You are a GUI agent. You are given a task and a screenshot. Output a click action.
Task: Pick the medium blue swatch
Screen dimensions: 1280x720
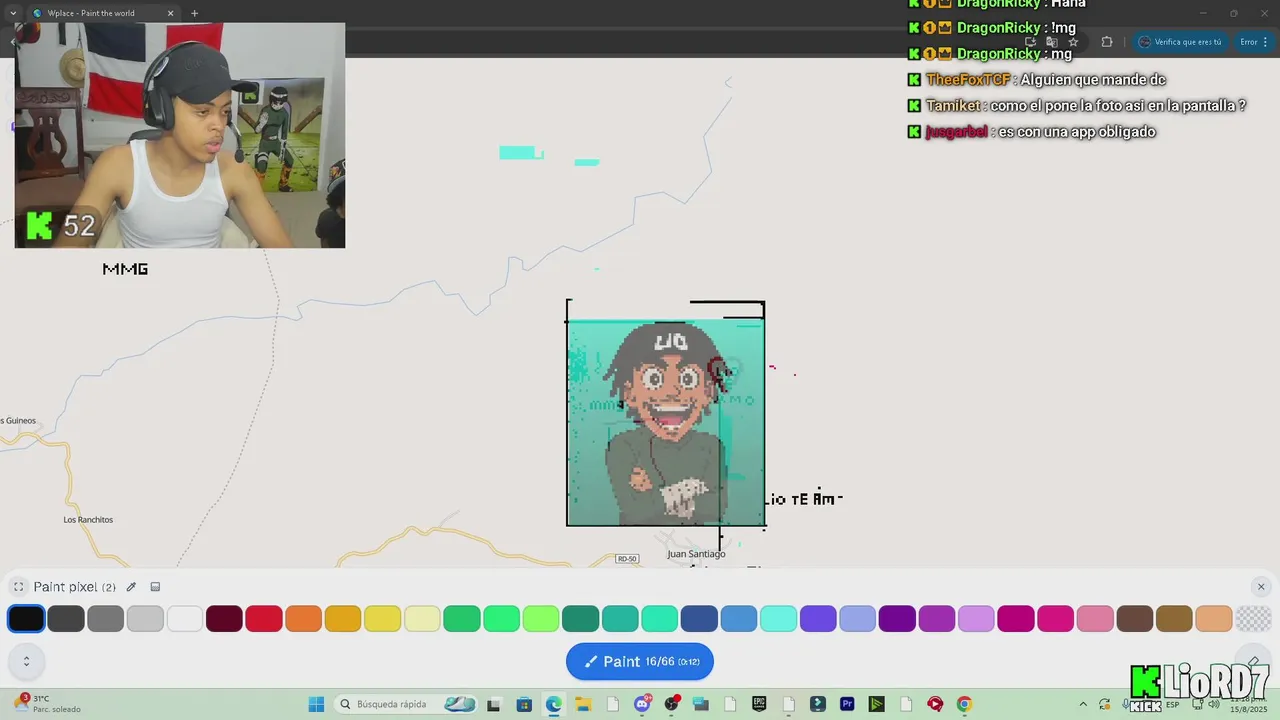(739, 619)
